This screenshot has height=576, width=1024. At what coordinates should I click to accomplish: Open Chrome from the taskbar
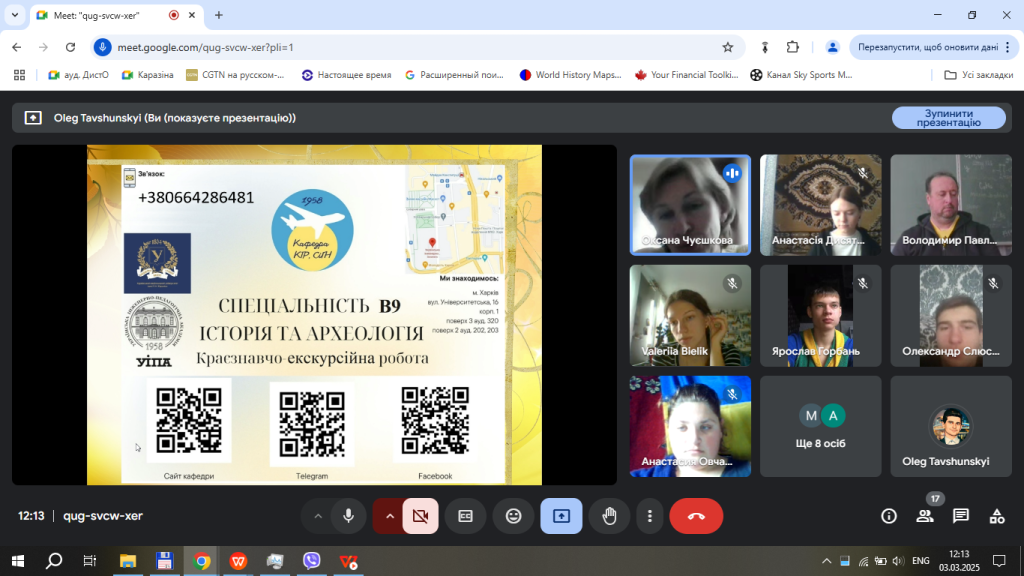click(x=202, y=561)
